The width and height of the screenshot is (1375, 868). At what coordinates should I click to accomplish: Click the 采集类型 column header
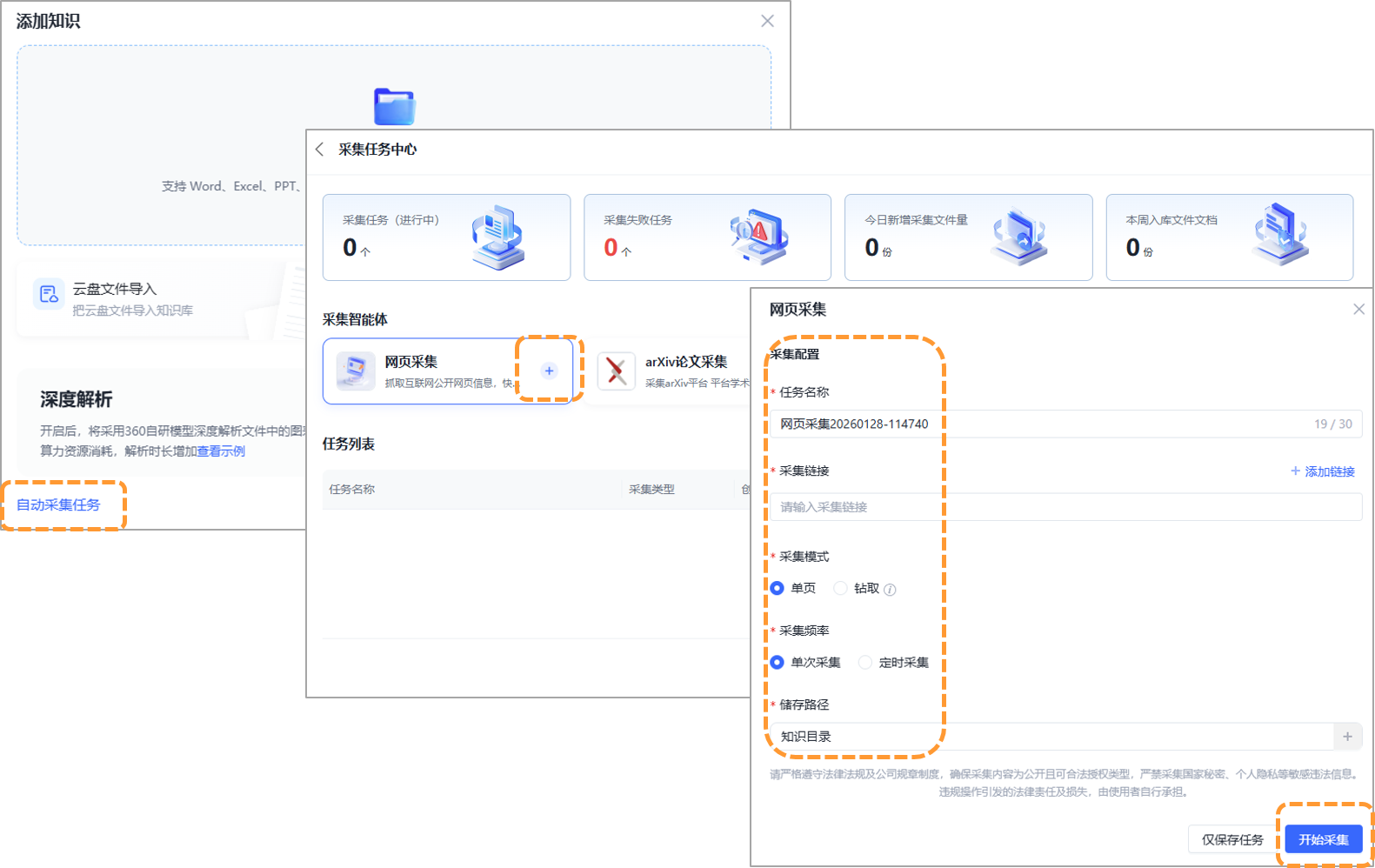651,490
